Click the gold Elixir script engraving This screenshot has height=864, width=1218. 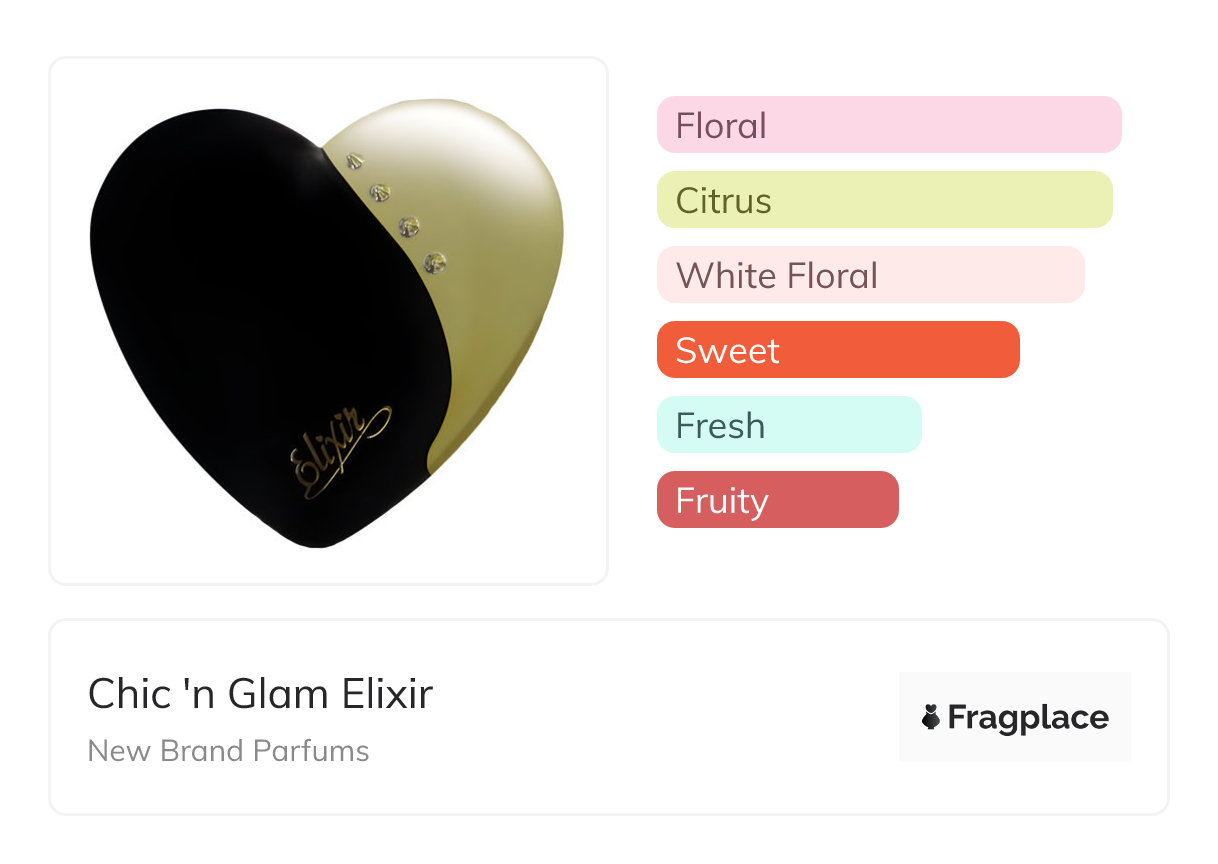(338, 451)
